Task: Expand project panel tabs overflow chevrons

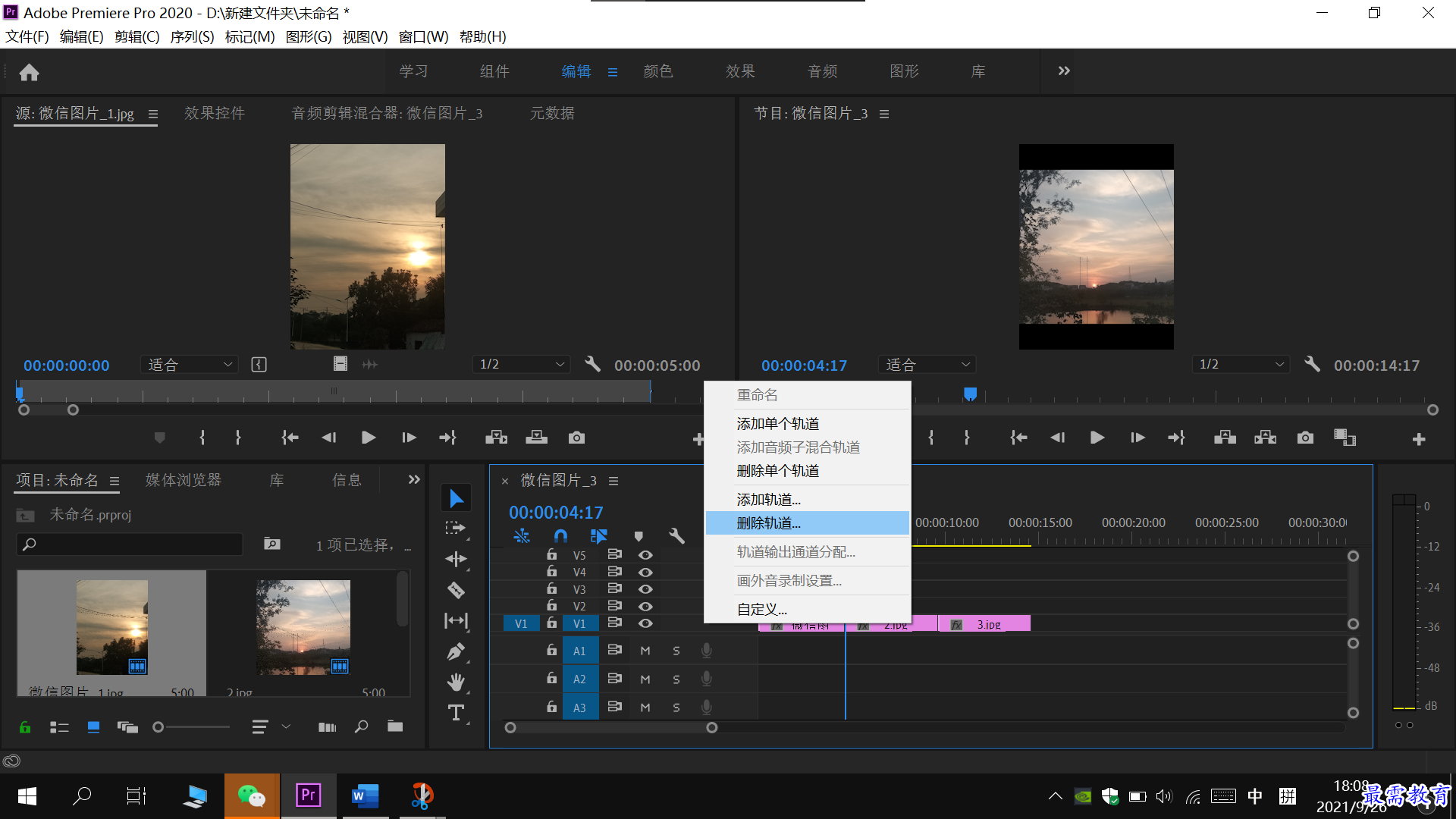Action: point(414,479)
